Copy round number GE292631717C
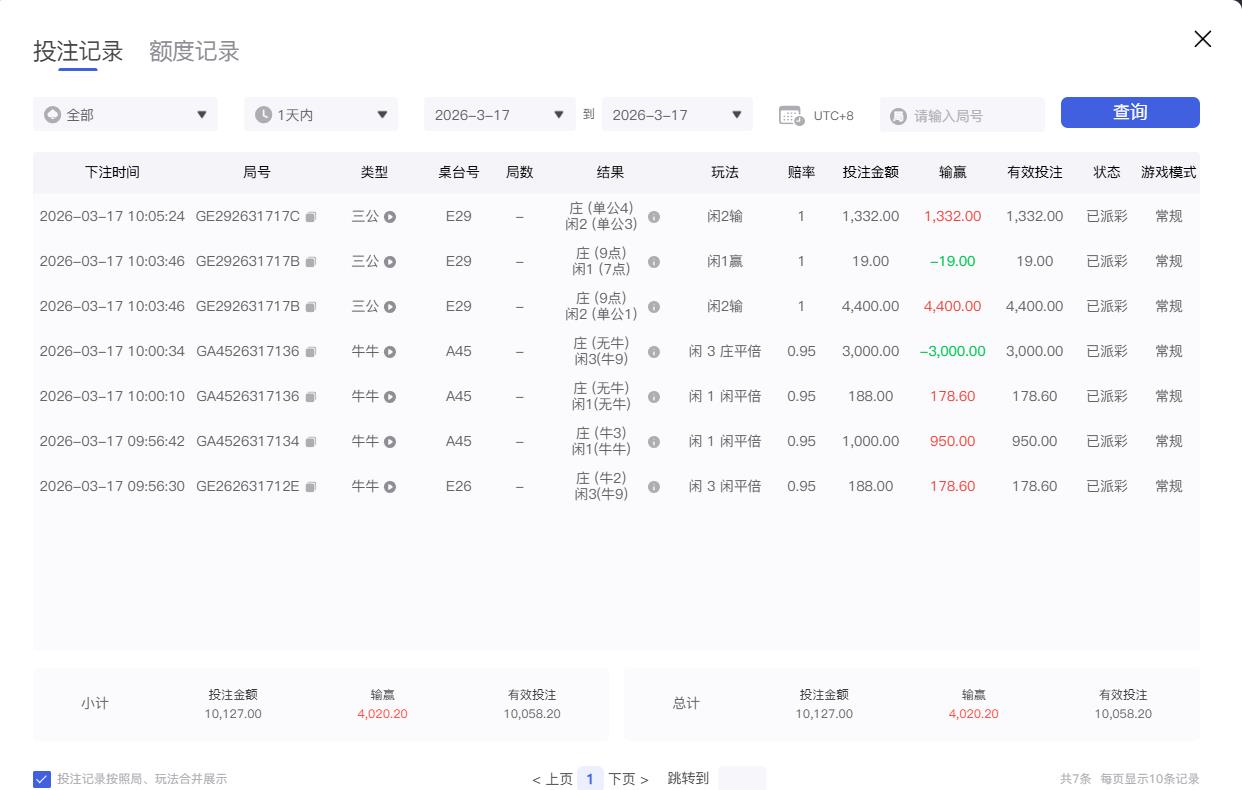 311,217
